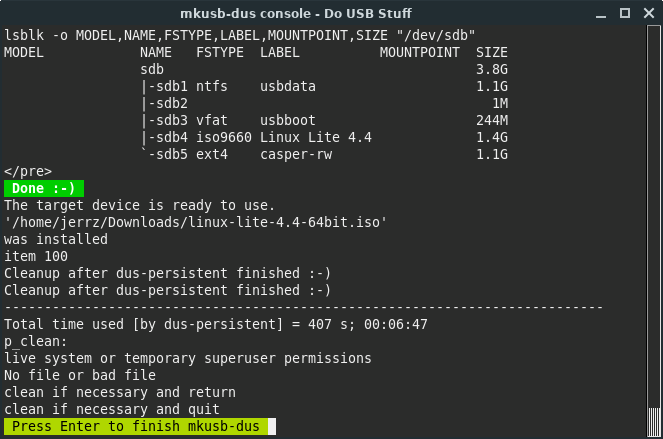Click the MODEL column header
The height and width of the screenshot is (439, 663).
coord(24,52)
